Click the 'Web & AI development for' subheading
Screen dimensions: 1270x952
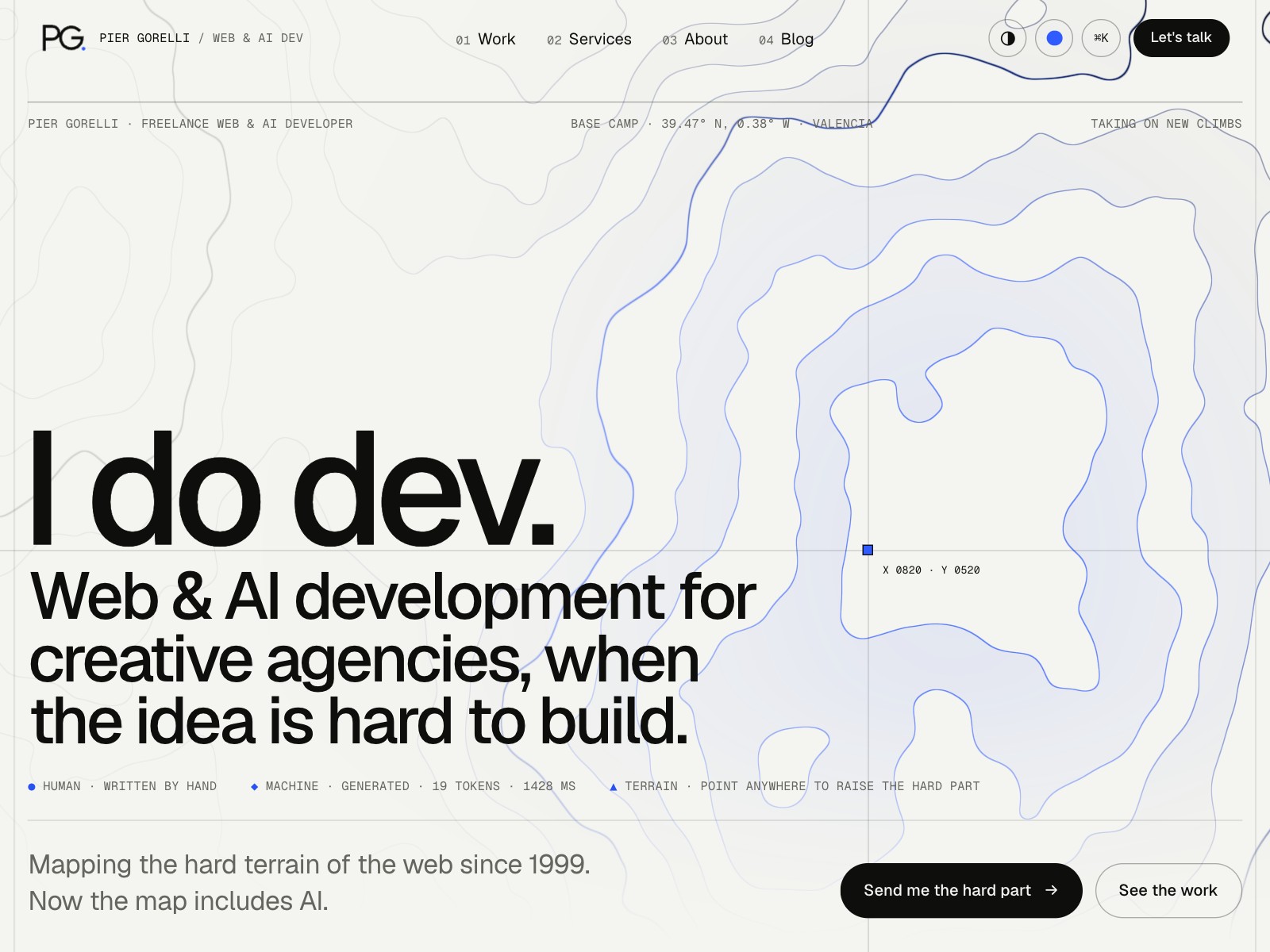point(393,597)
